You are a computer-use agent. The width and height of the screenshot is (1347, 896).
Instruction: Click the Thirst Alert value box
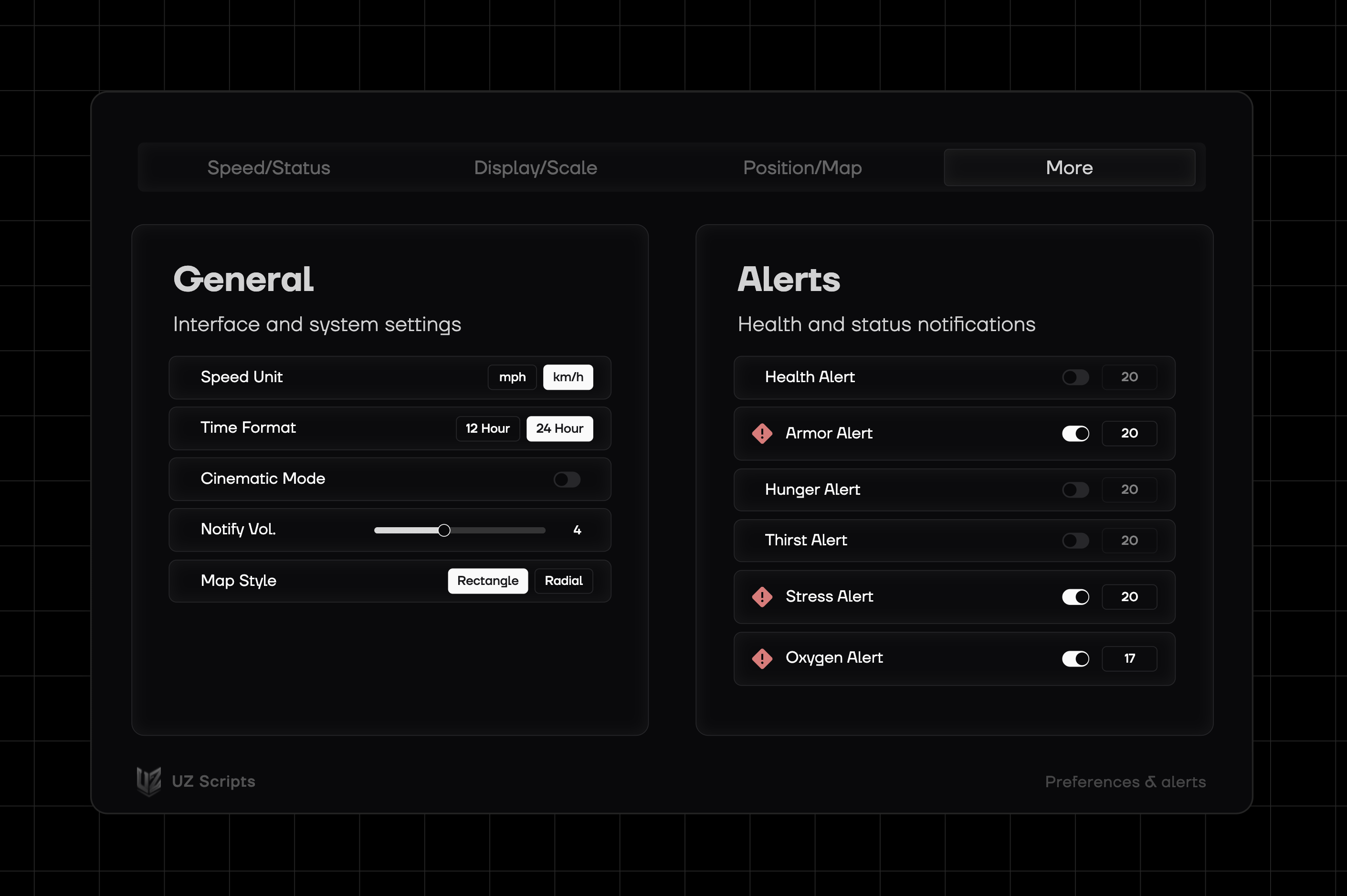click(x=1129, y=541)
